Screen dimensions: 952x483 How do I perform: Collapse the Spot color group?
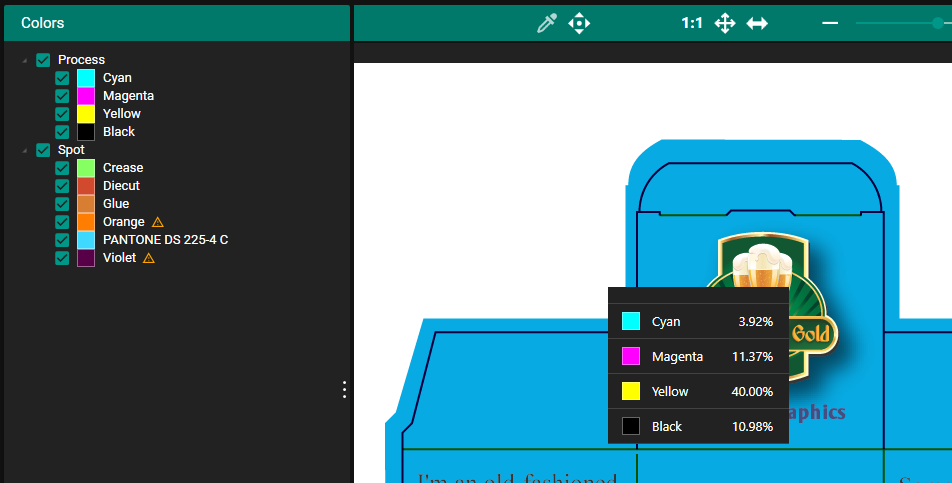24,151
